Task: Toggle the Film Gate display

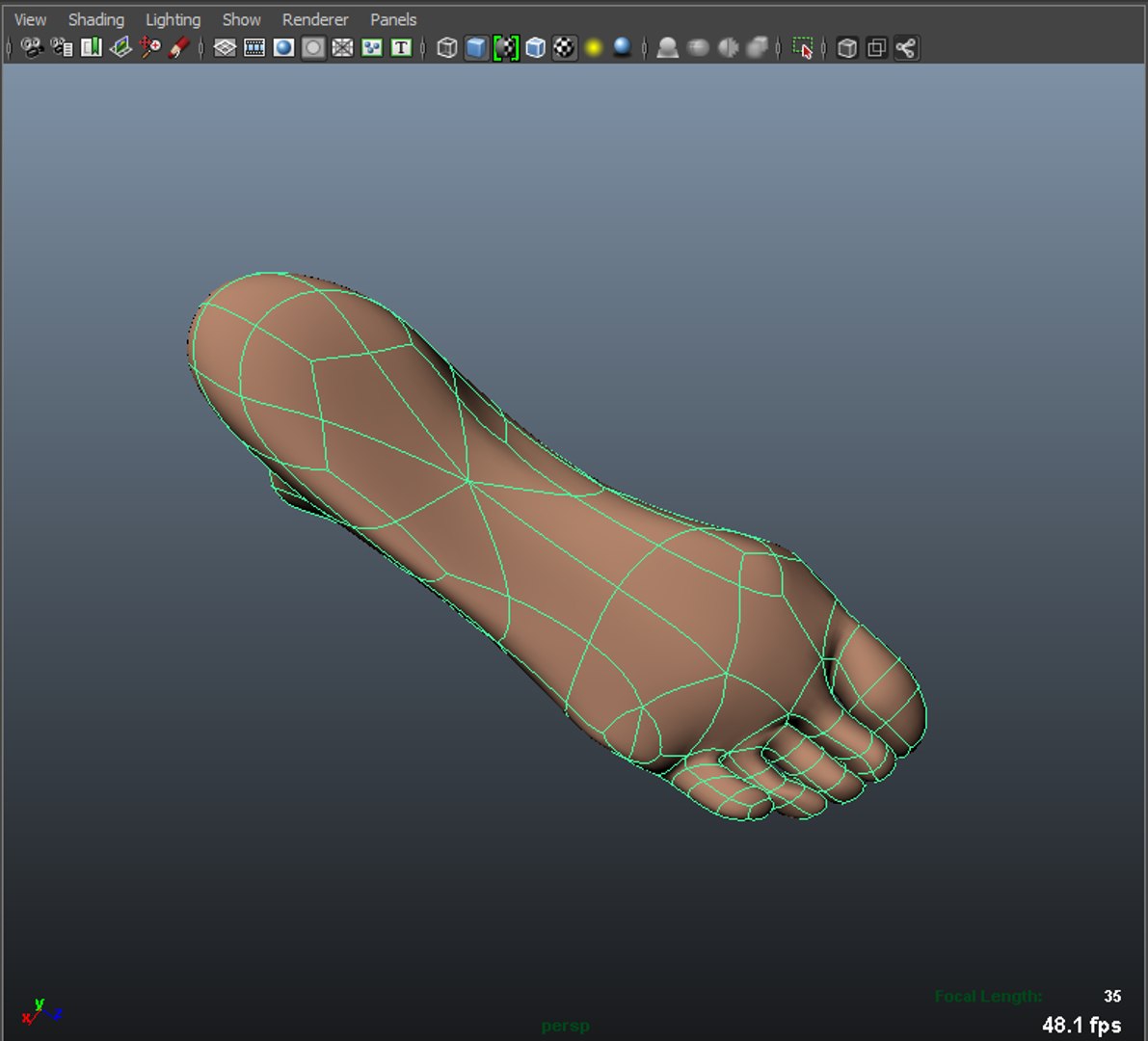Action: 254,48
